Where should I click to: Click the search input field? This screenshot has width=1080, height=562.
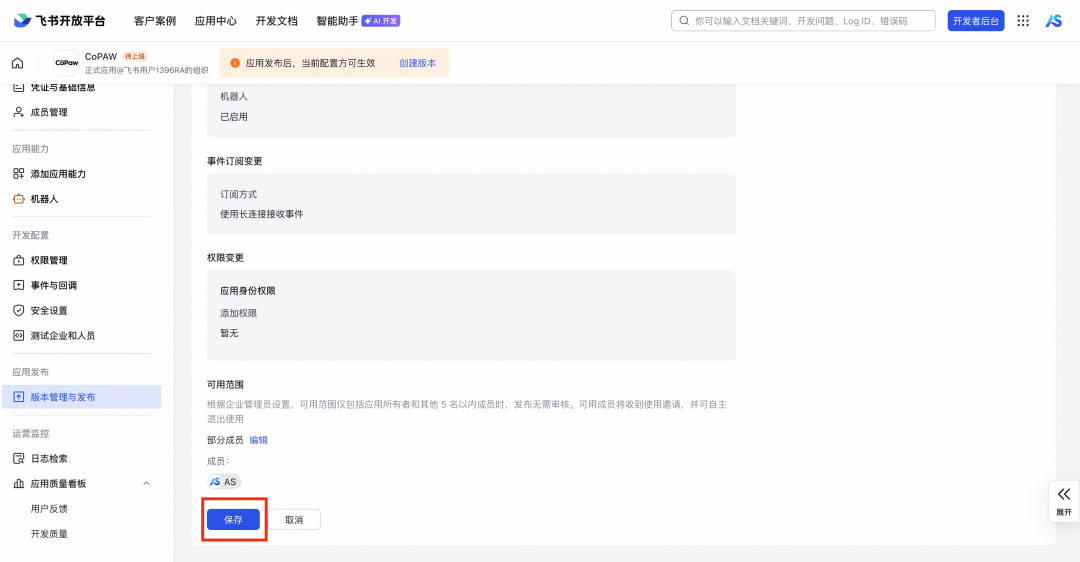pos(805,20)
